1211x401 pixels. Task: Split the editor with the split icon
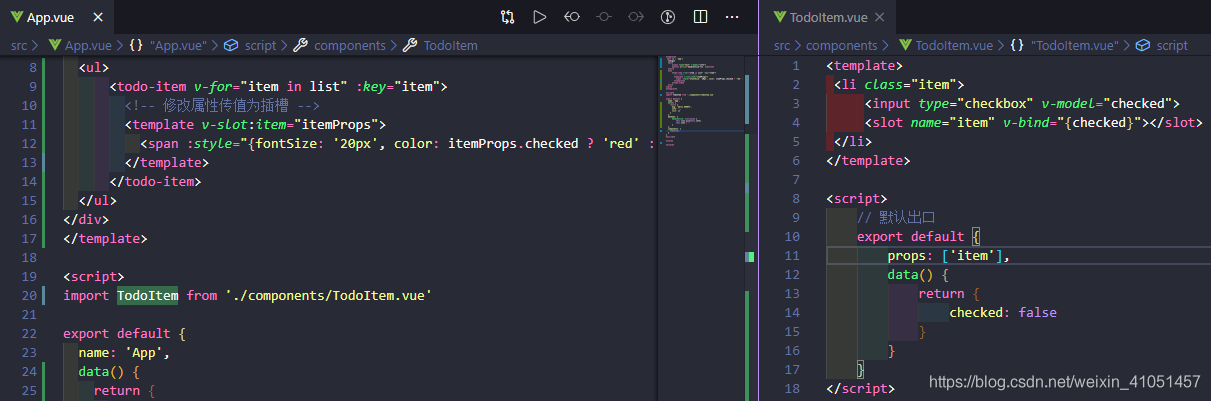(700, 17)
